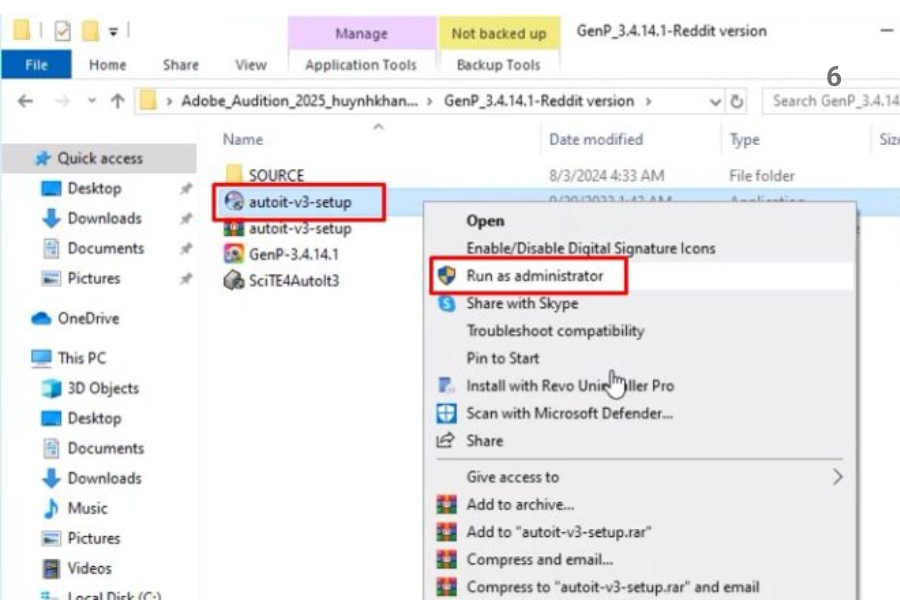Select Troubleshoot compatibility in context menu
This screenshot has width=900, height=600.
point(555,331)
